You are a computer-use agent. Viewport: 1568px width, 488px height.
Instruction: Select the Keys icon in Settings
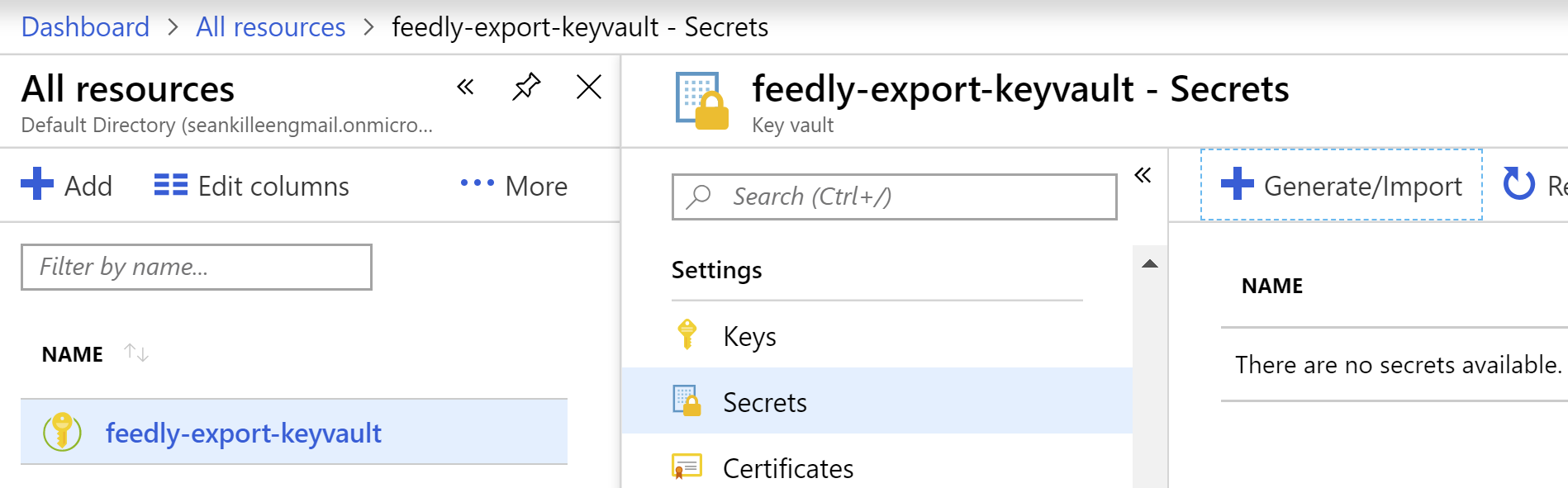coord(688,335)
